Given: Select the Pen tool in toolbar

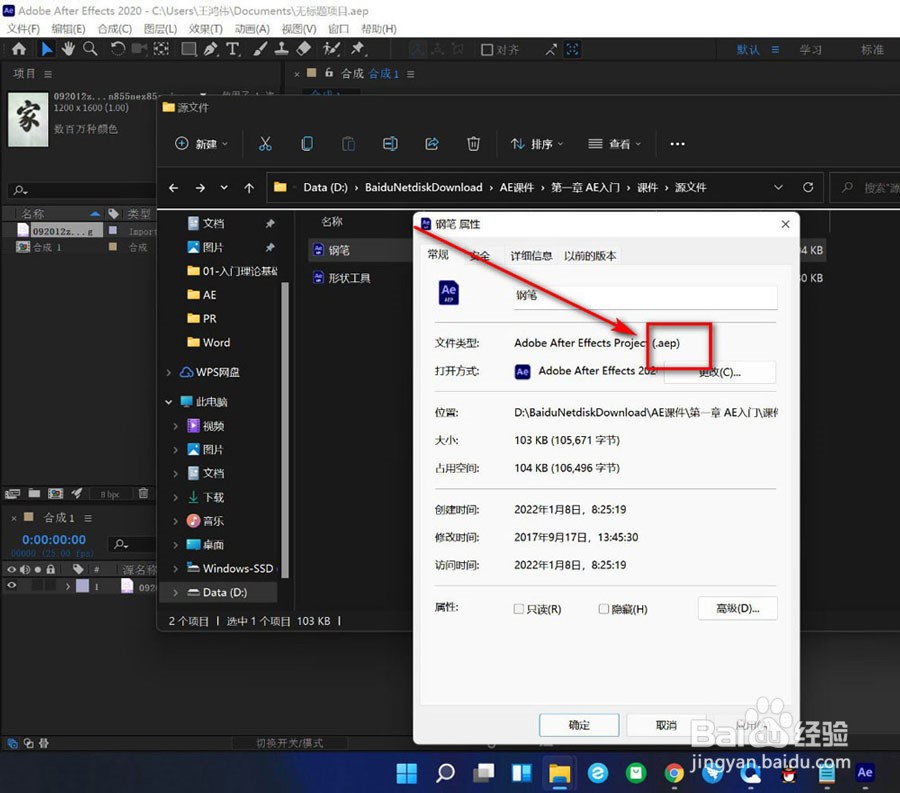Looking at the screenshot, I should [x=210, y=49].
